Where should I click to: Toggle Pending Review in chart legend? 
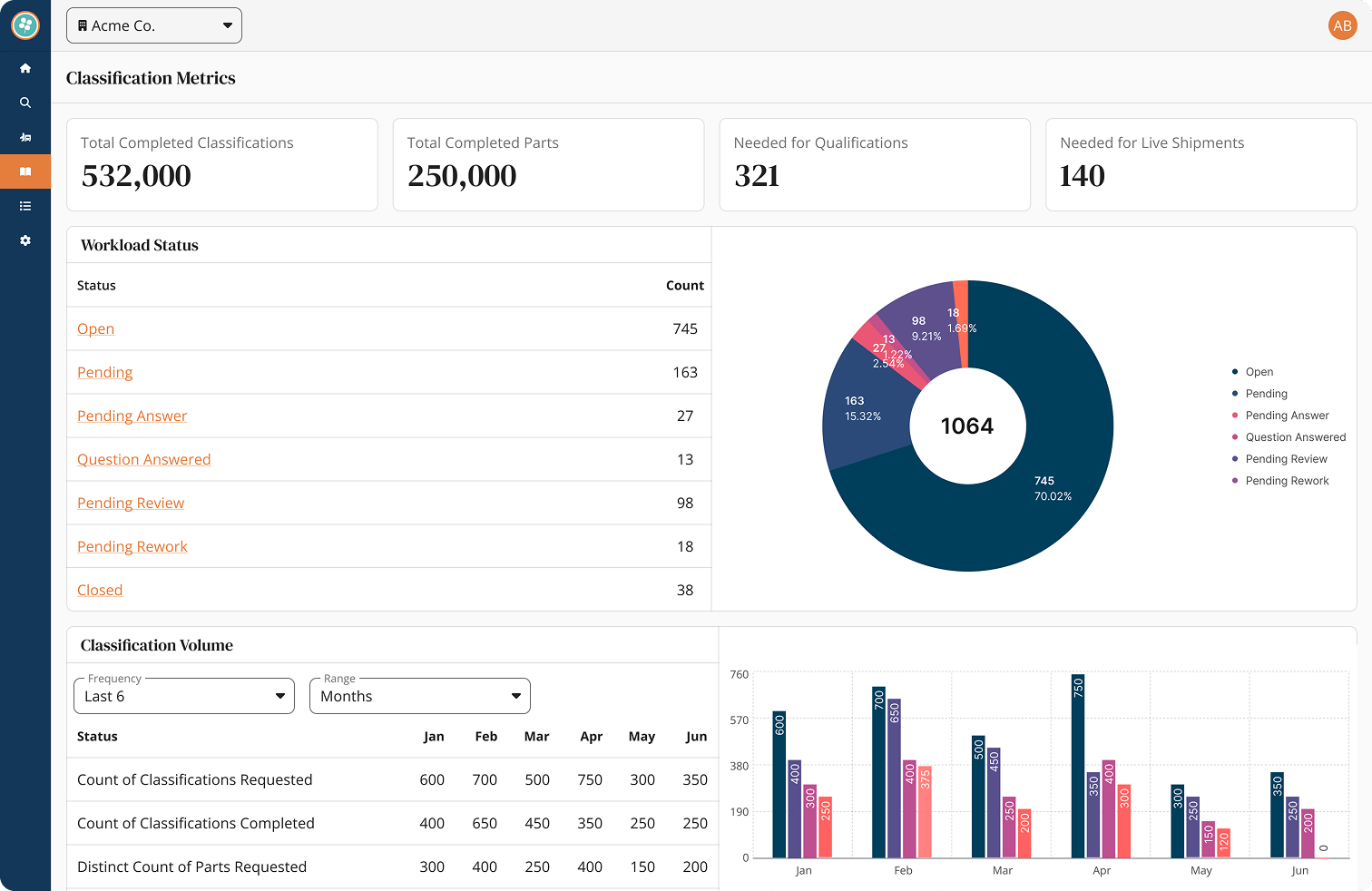pos(1279,459)
